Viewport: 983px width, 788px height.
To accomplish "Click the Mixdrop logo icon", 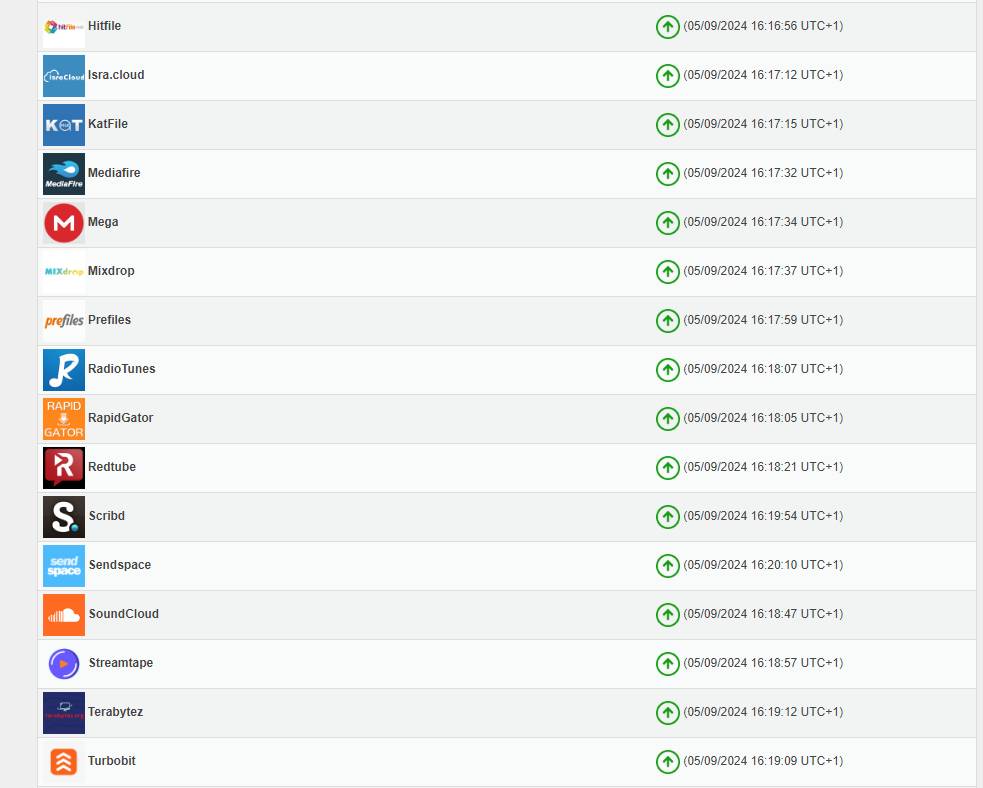I will pos(64,271).
